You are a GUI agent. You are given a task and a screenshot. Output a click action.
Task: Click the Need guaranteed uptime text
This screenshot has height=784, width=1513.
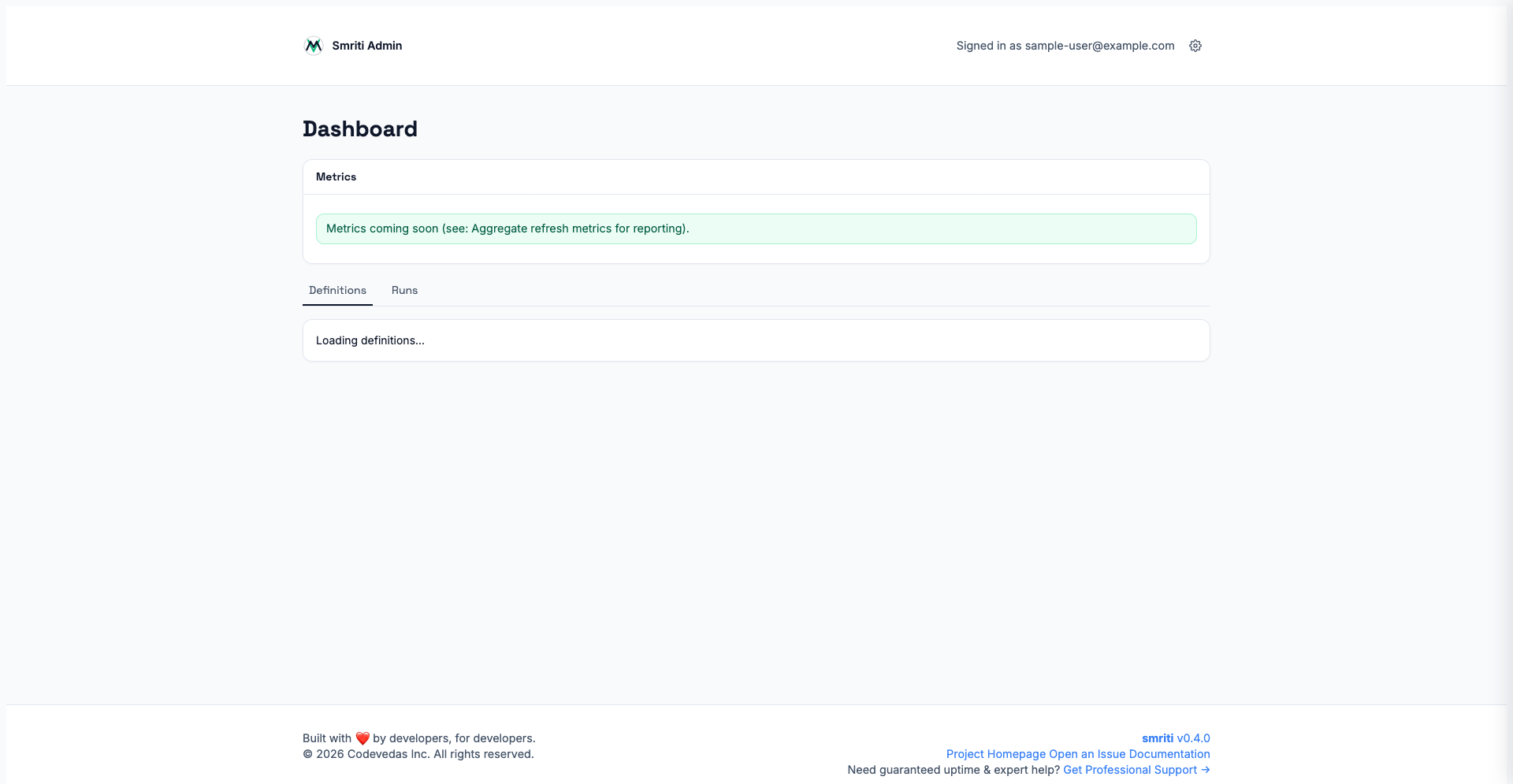click(x=953, y=770)
